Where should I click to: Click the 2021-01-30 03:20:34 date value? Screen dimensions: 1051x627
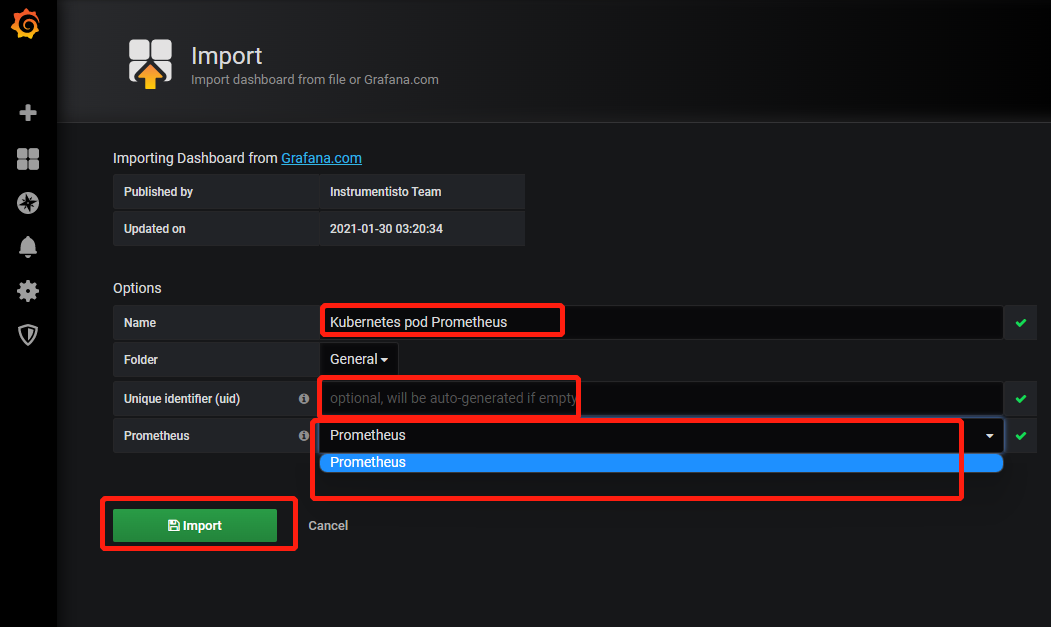click(x=386, y=229)
